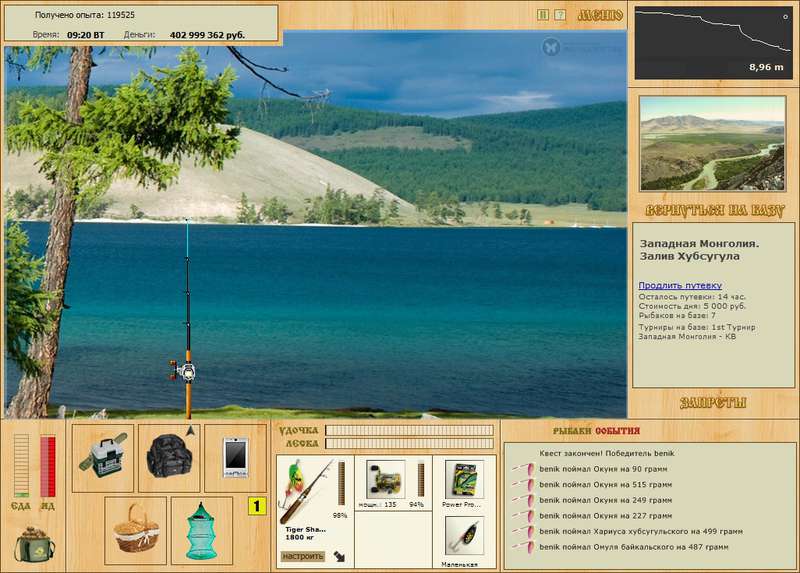Click the Маленькая lure label
Screen dimensions: 800x573
[459, 564]
